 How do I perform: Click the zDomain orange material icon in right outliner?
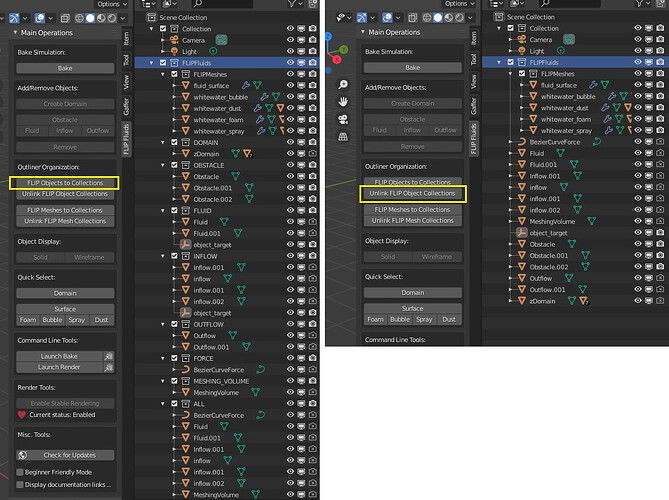point(584,301)
